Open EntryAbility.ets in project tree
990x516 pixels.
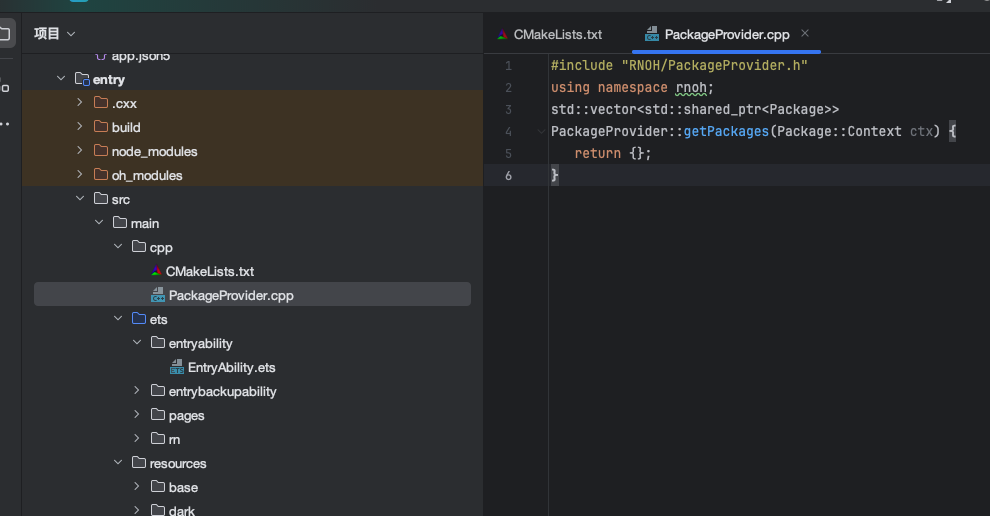click(232, 367)
